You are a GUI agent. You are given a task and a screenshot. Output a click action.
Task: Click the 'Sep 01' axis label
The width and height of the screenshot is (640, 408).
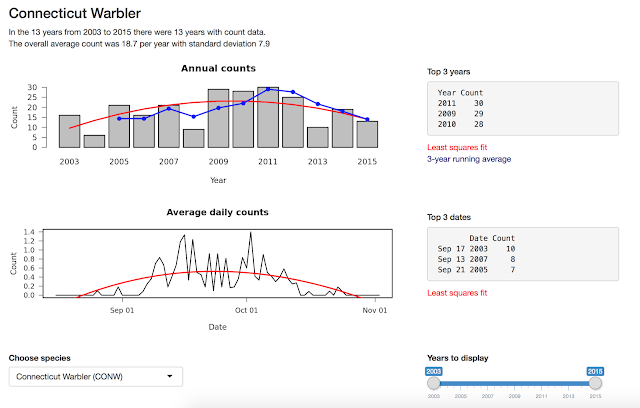[122, 310]
